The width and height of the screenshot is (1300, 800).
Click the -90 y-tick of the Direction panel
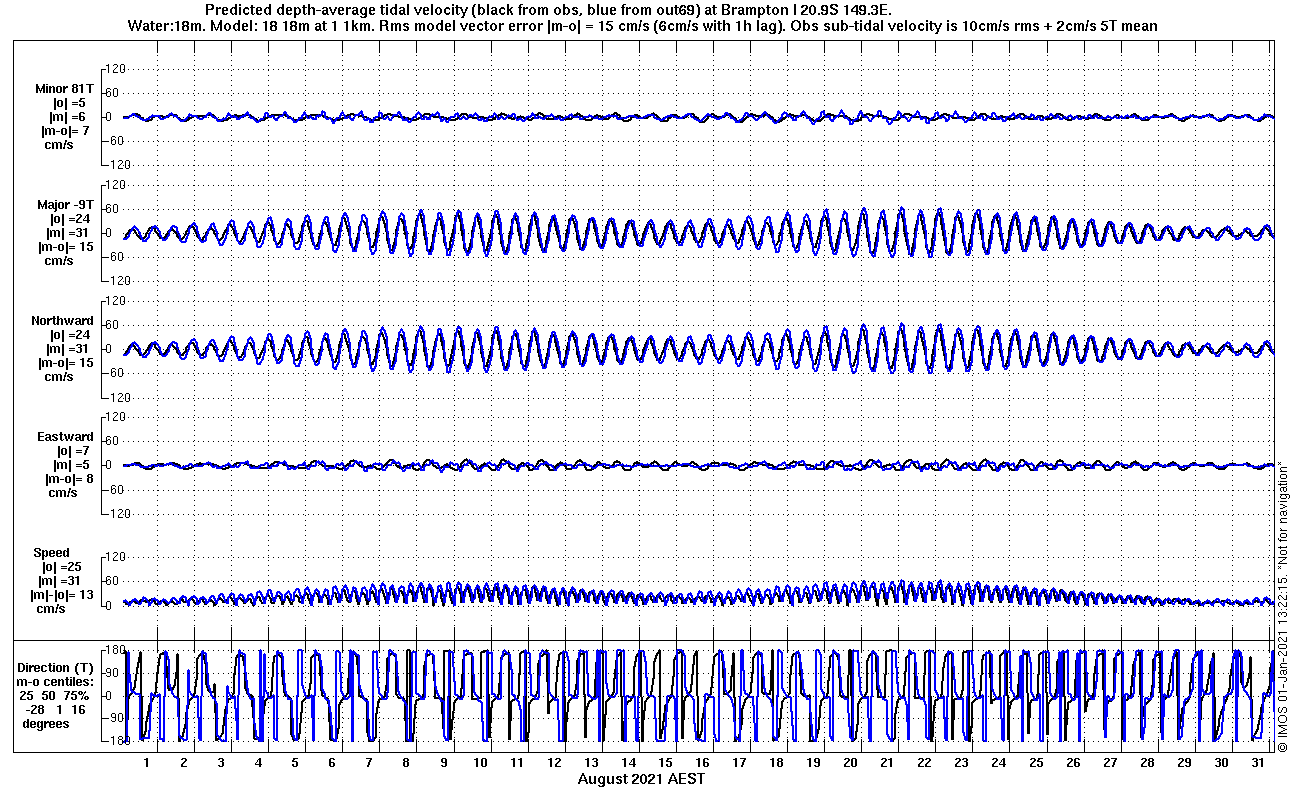[113, 718]
